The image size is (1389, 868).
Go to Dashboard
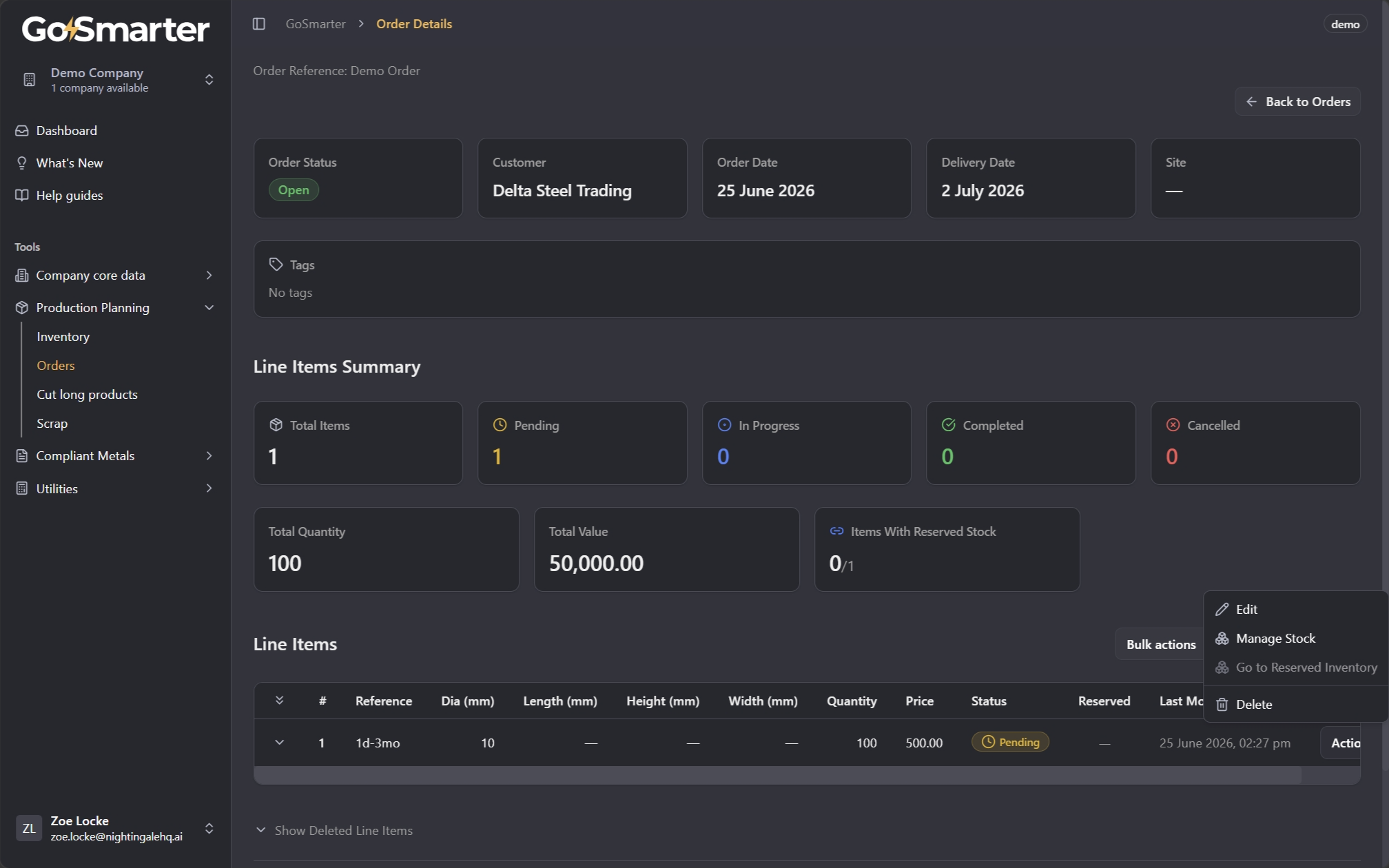coord(66,131)
